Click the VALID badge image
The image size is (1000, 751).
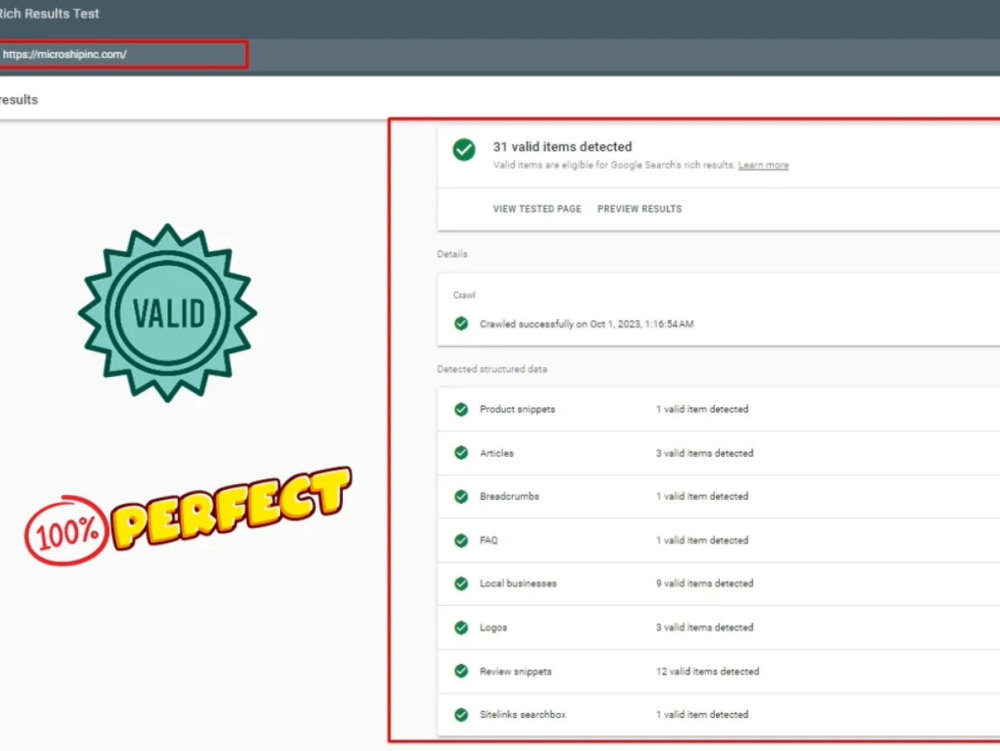click(x=168, y=312)
